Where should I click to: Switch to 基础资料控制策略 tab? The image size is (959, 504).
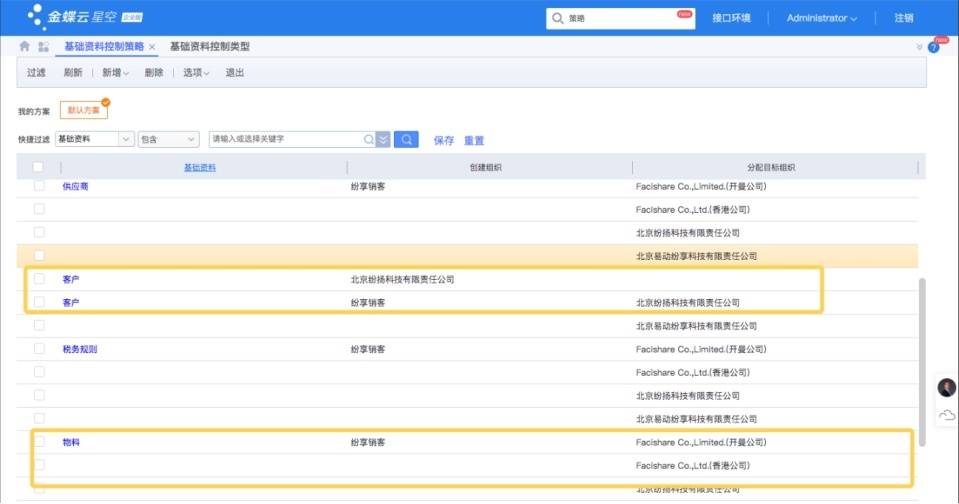(x=104, y=46)
